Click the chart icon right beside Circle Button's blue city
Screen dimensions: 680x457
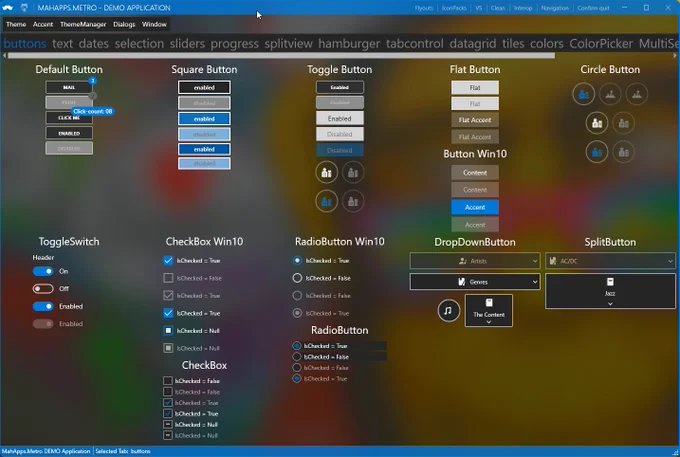pyautogui.click(x=610, y=94)
